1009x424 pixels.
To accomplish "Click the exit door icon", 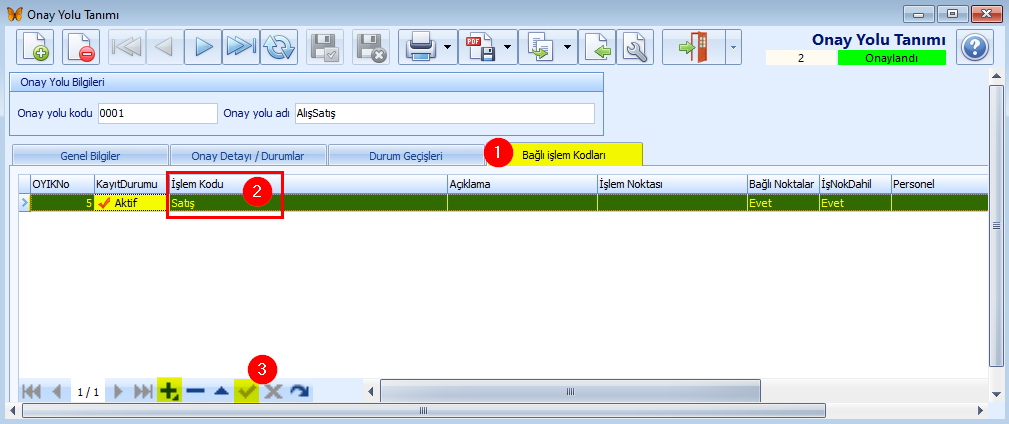I will click(693, 47).
